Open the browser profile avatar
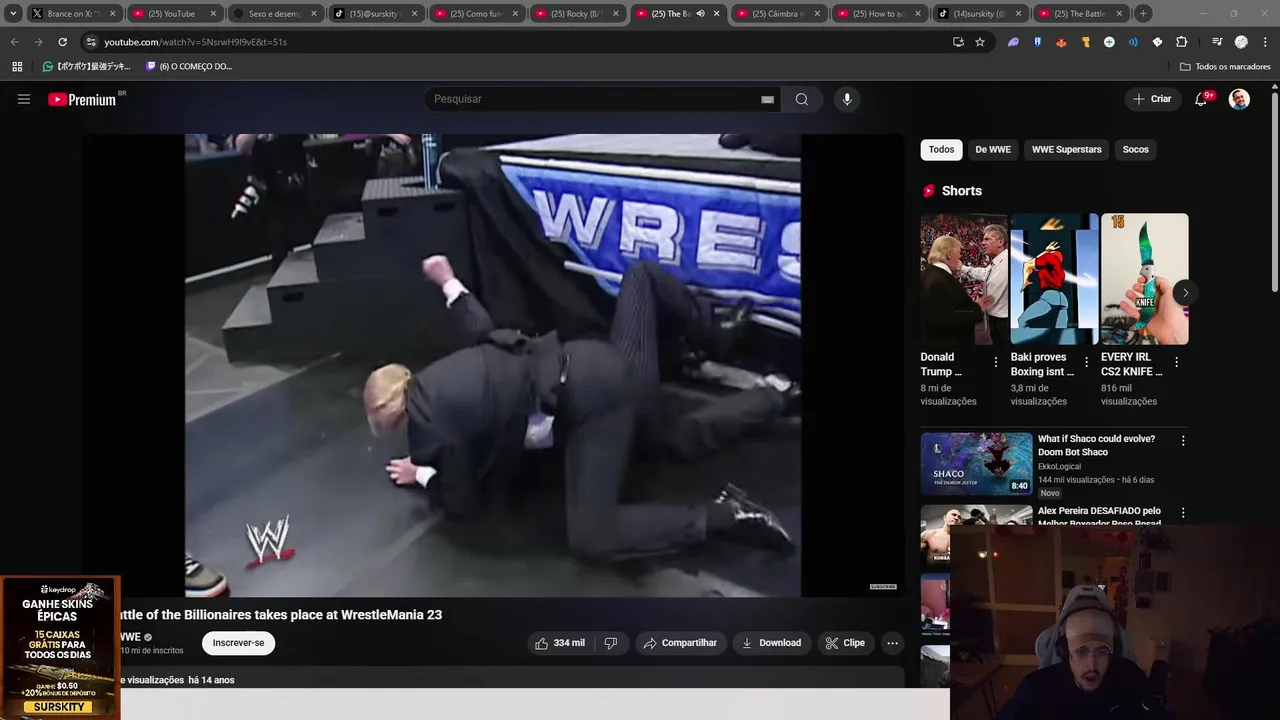Image resolution: width=1280 pixels, height=720 pixels. click(1241, 42)
